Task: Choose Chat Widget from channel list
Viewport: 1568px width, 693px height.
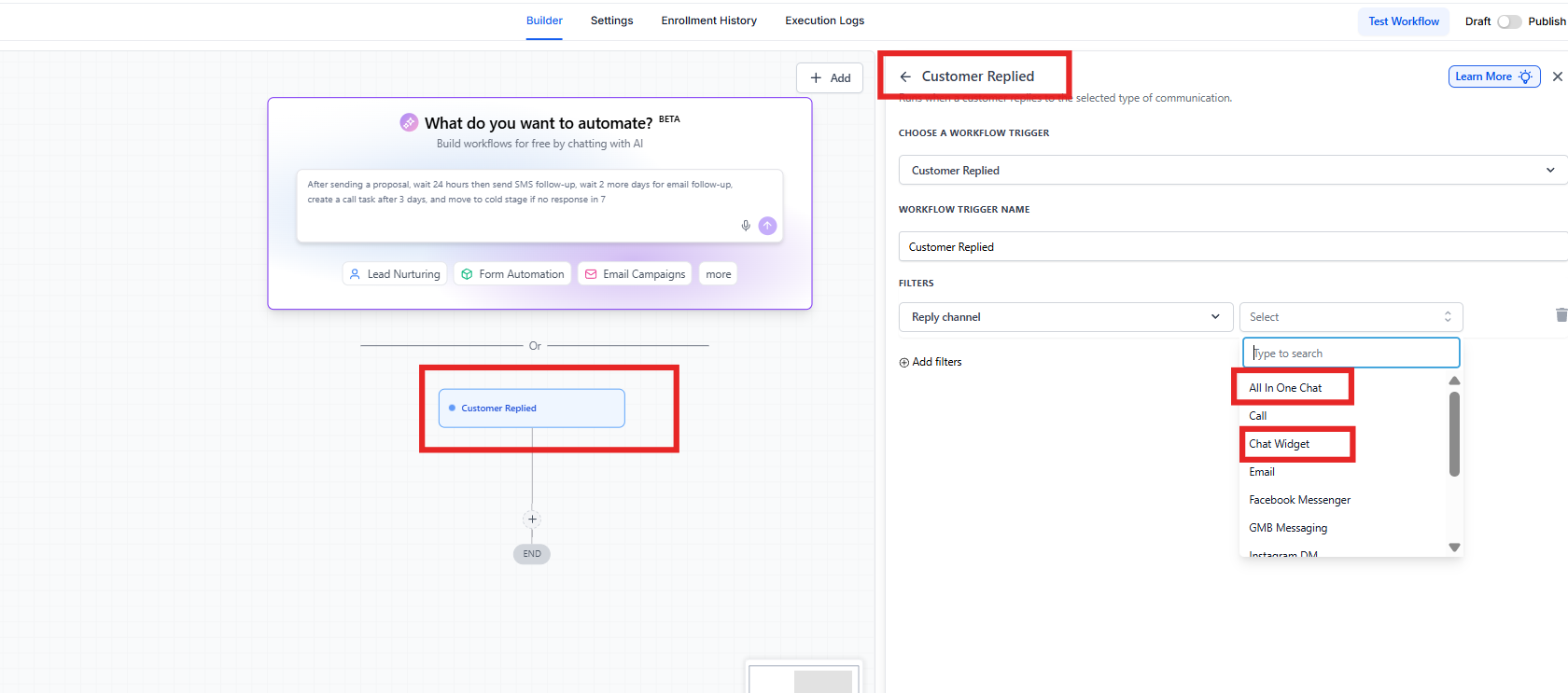Action: click(x=1280, y=444)
